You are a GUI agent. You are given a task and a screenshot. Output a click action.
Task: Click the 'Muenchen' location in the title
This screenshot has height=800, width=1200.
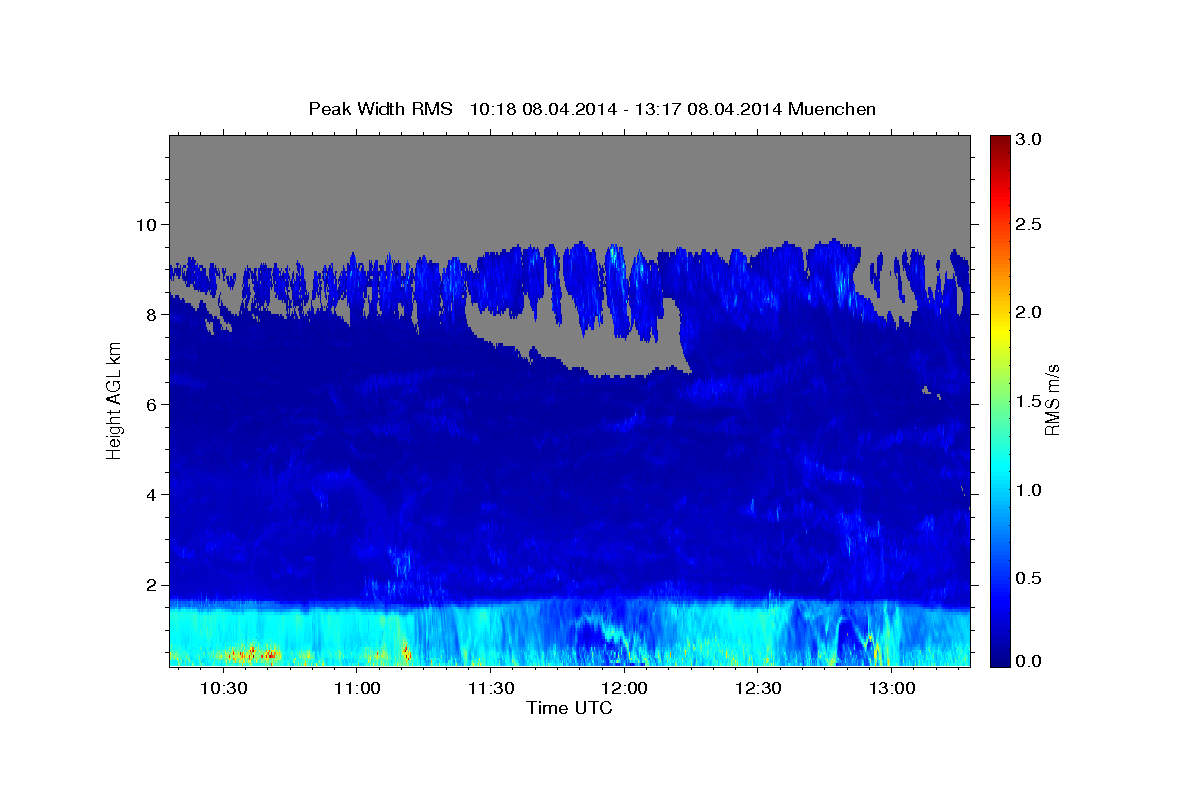[832, 109]
